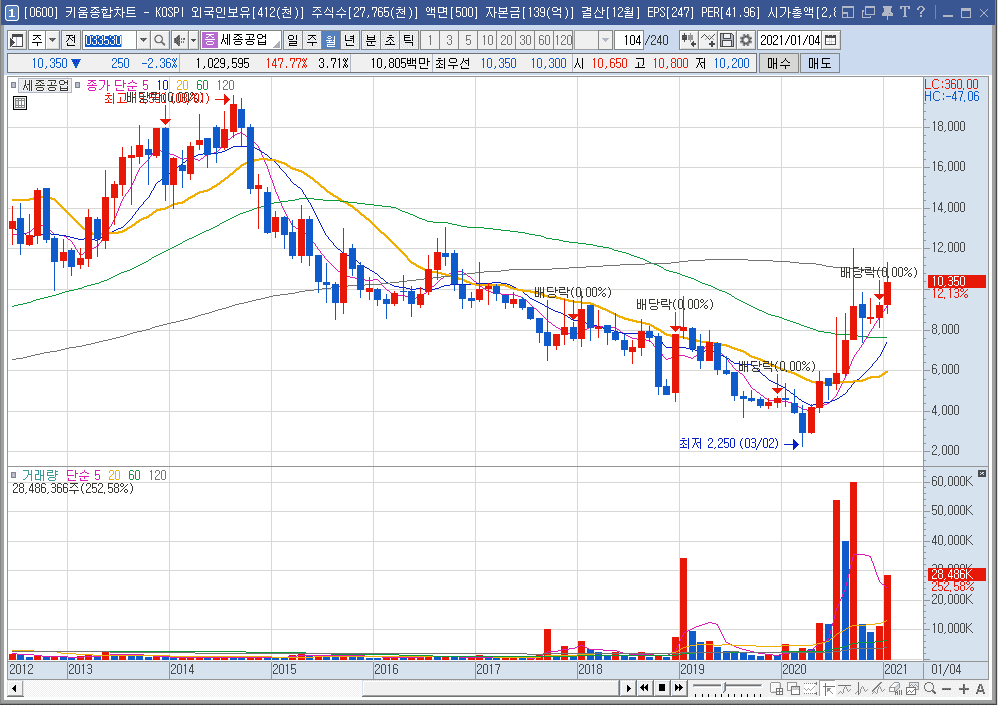Click the chart layout icon at toolbar start
This screenshot has width=999, height=705.
coord(17,41)
